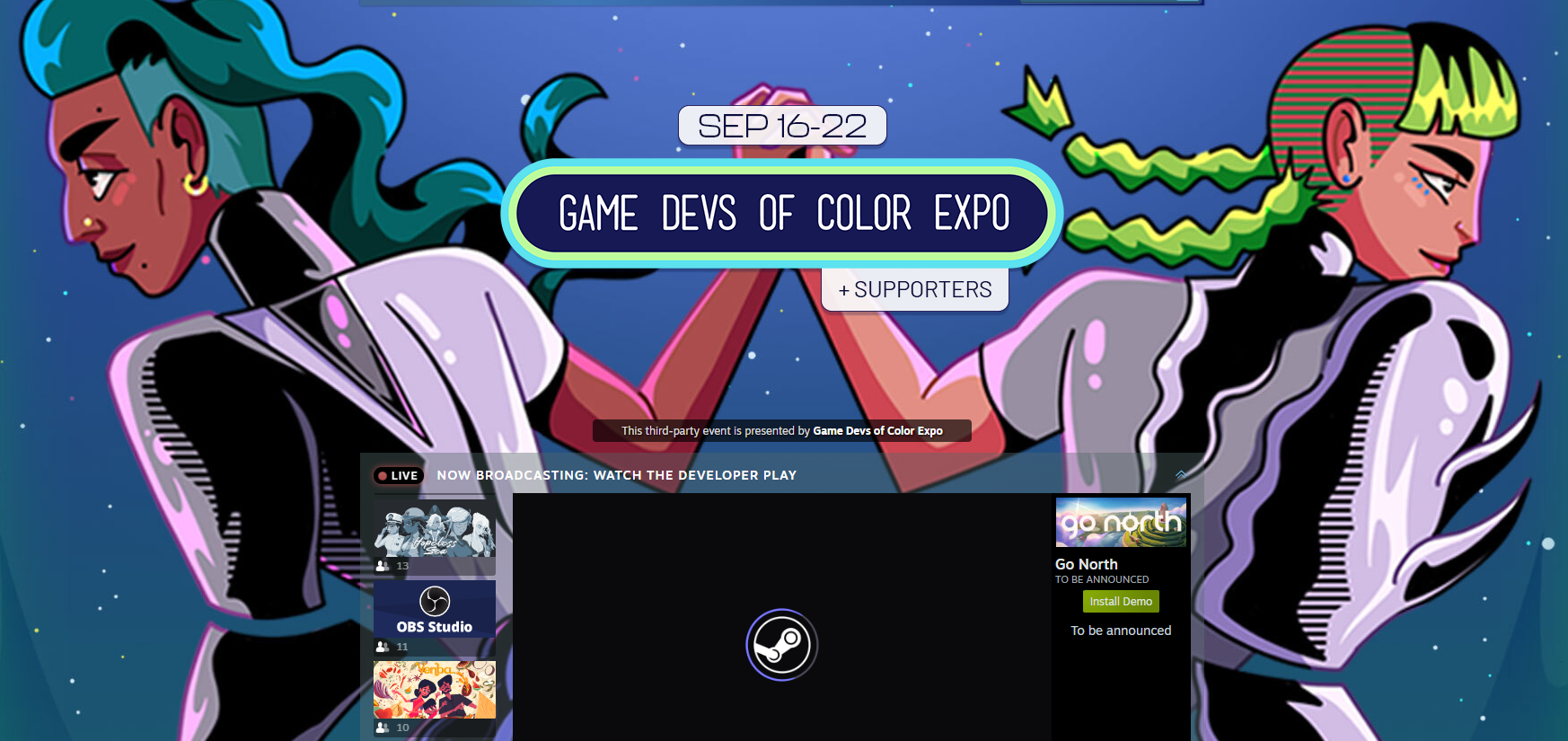Click the Install Demo button
Viewport: 1568px width, 741px height.
click(x=1121, y=602)
